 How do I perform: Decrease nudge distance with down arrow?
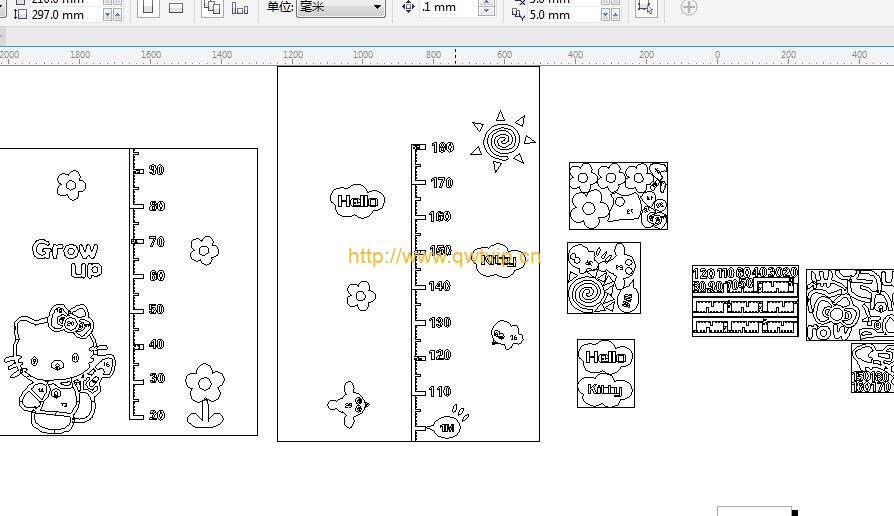tap(486, 11)
